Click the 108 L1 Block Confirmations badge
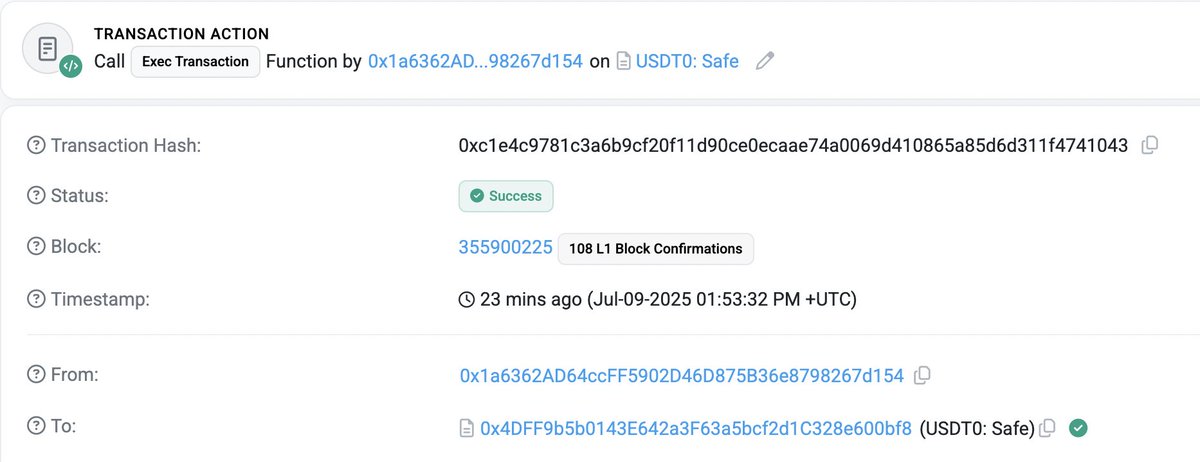 point(655,248)
